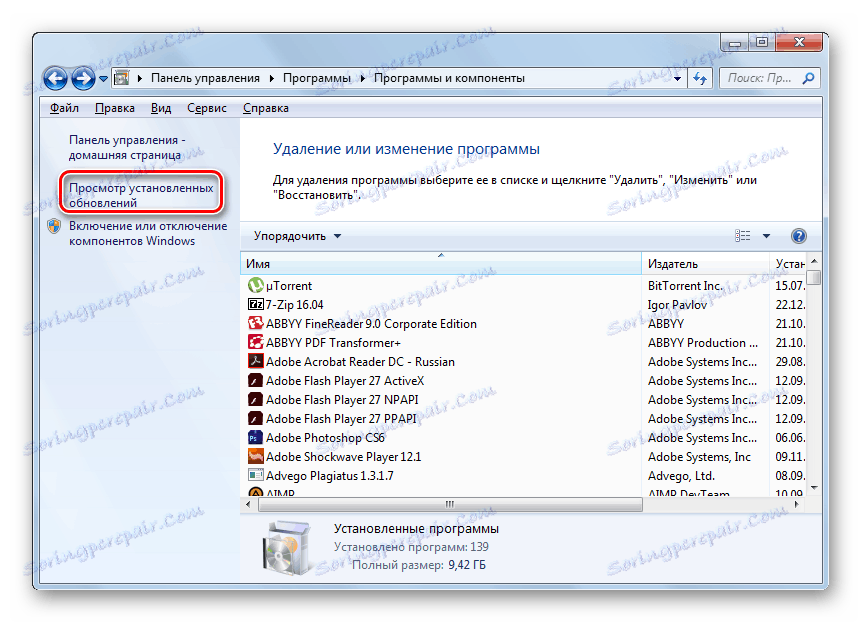Sort by the Установлено date column header

[788, 263]
